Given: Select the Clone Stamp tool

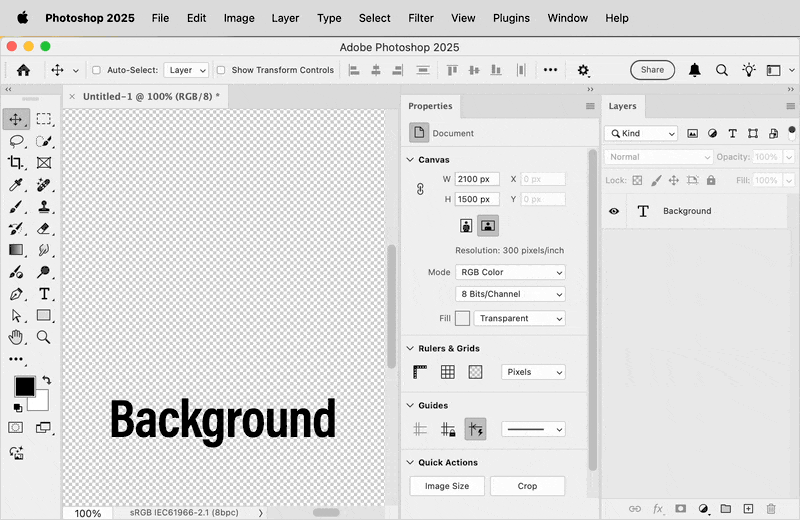Looking at the screenshot, I should click(x=44, y=207).
